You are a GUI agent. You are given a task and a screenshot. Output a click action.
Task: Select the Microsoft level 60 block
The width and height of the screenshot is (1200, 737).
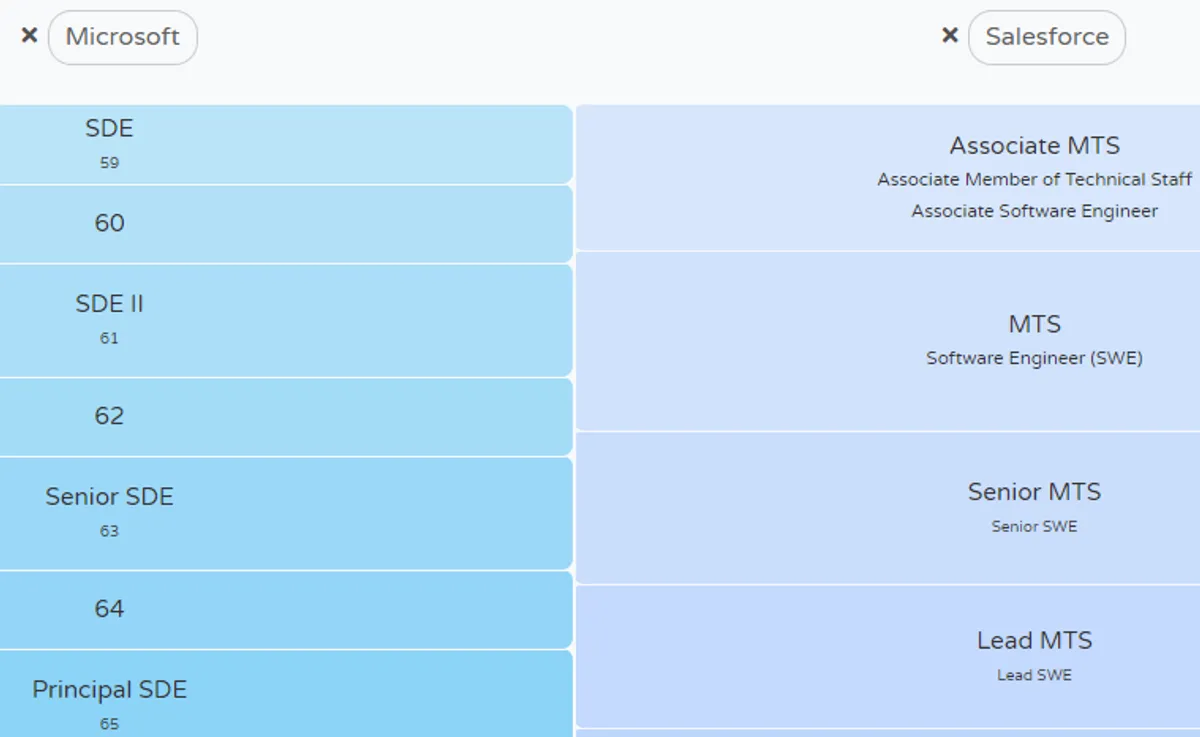coord(285,224)
